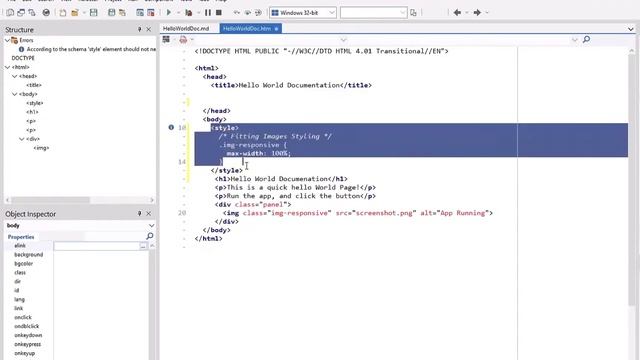Viewport: 640px width, 360px height.
Task: Click the Open folder icon in toolbar
Action: tap(75, 13)
